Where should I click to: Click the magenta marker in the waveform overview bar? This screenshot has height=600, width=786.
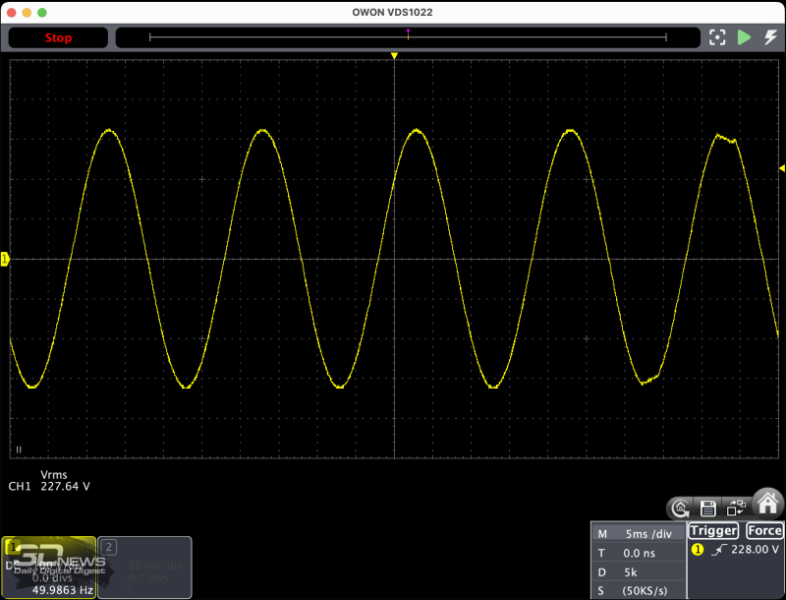click(x=407, y=34)
